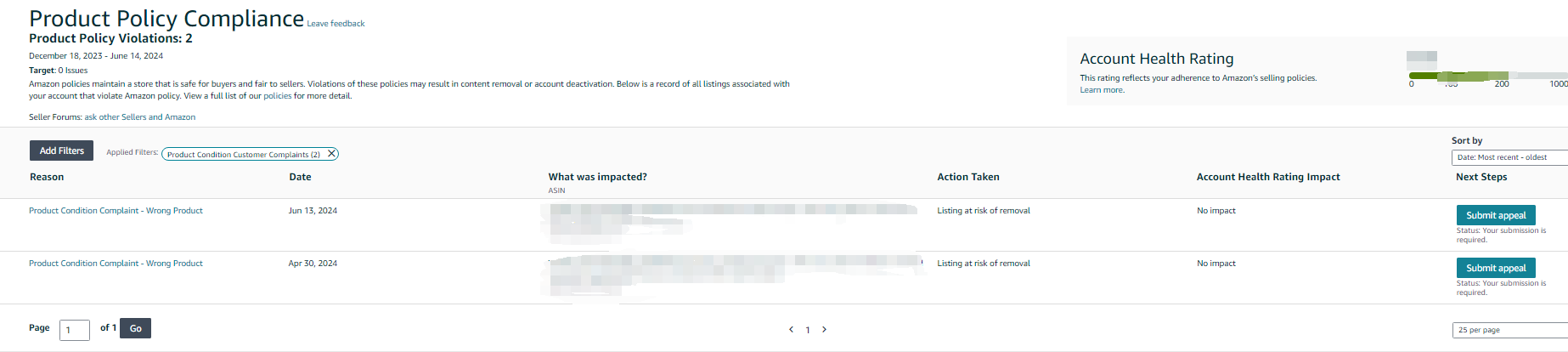
Task: Open the Leave feedback link
Action: 336,24
